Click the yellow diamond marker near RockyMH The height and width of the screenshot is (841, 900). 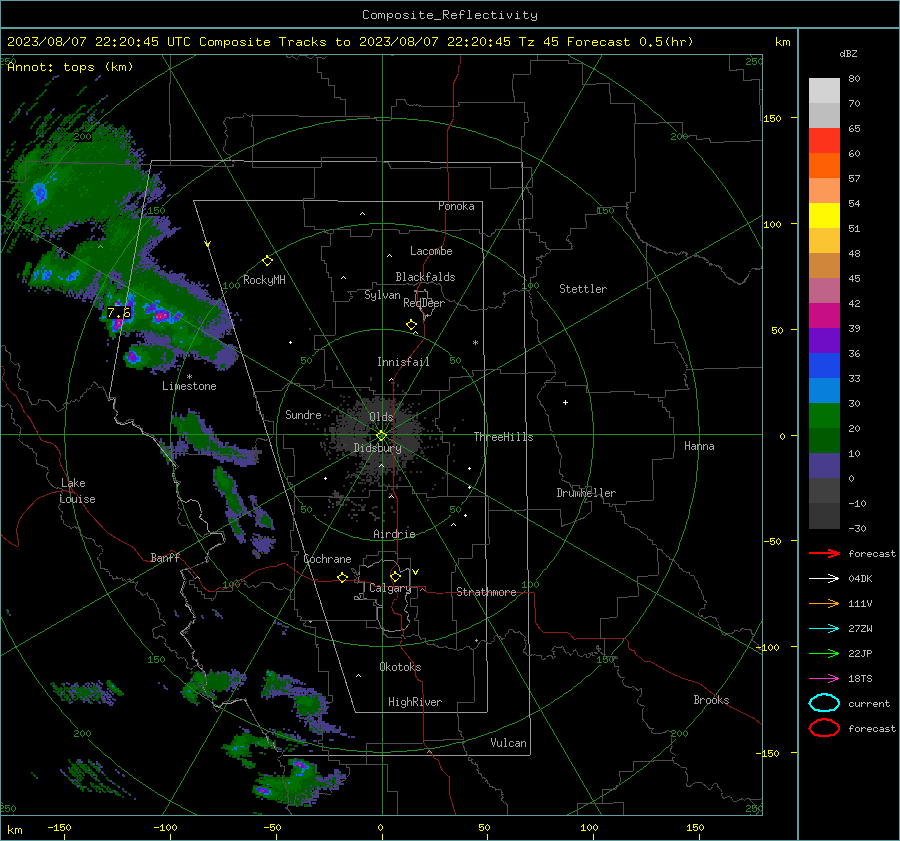click(267, 261)
